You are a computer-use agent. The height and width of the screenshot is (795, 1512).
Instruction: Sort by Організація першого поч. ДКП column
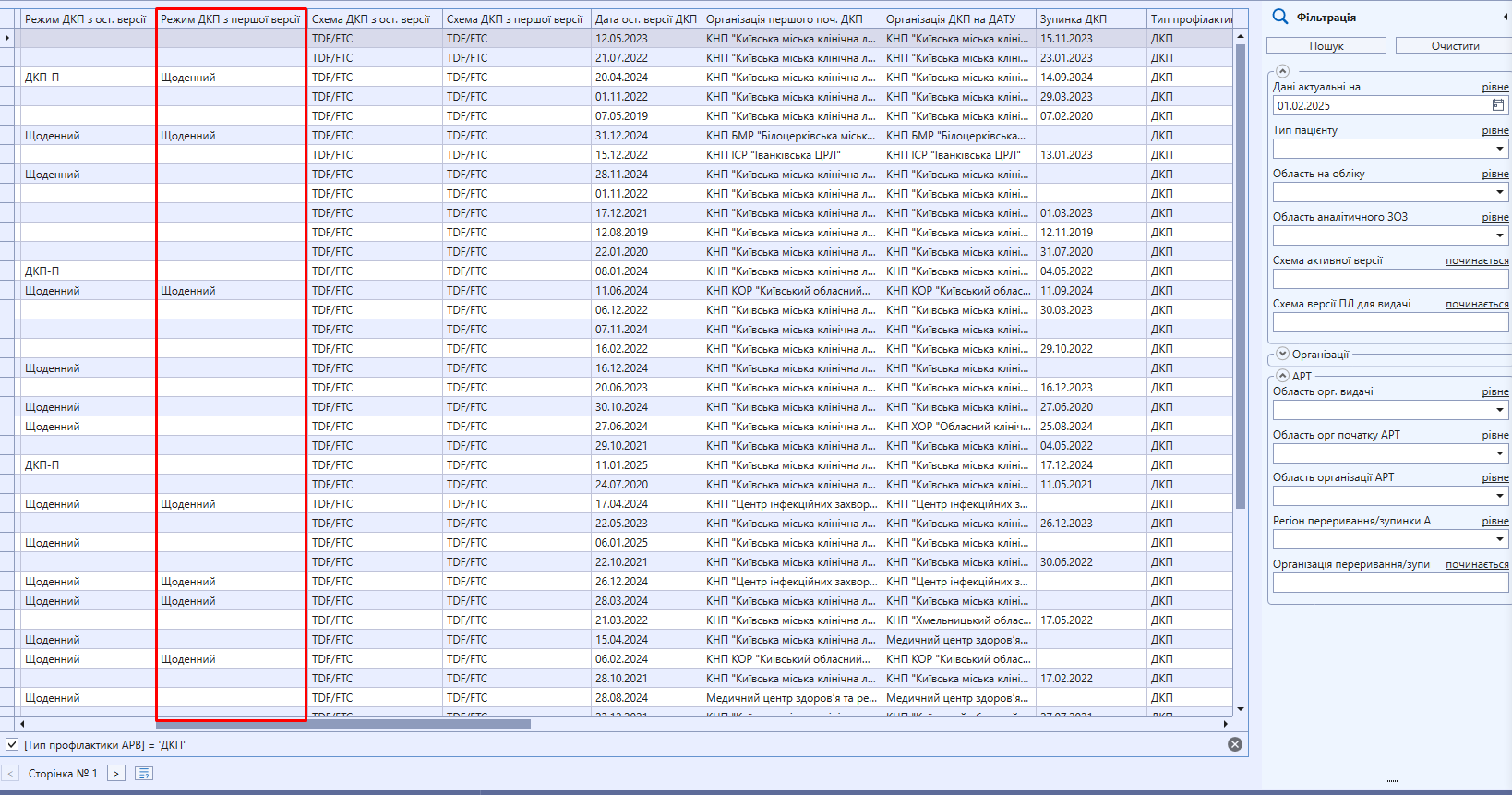[792, 18]
